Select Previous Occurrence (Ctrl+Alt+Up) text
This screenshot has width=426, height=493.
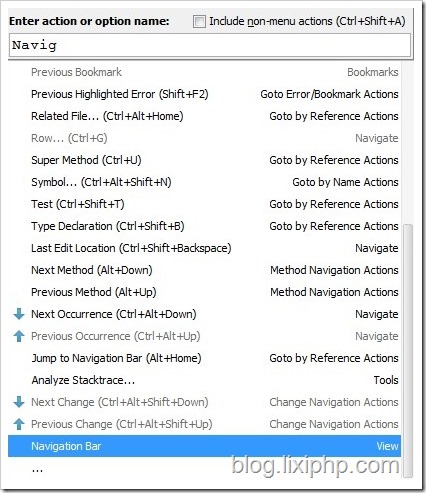pos(116,336)
